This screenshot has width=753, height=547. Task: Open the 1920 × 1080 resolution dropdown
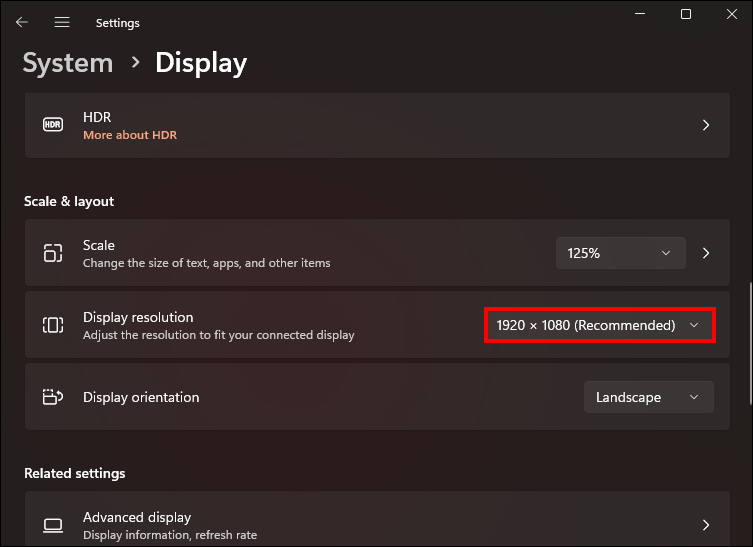coord(599,325)
